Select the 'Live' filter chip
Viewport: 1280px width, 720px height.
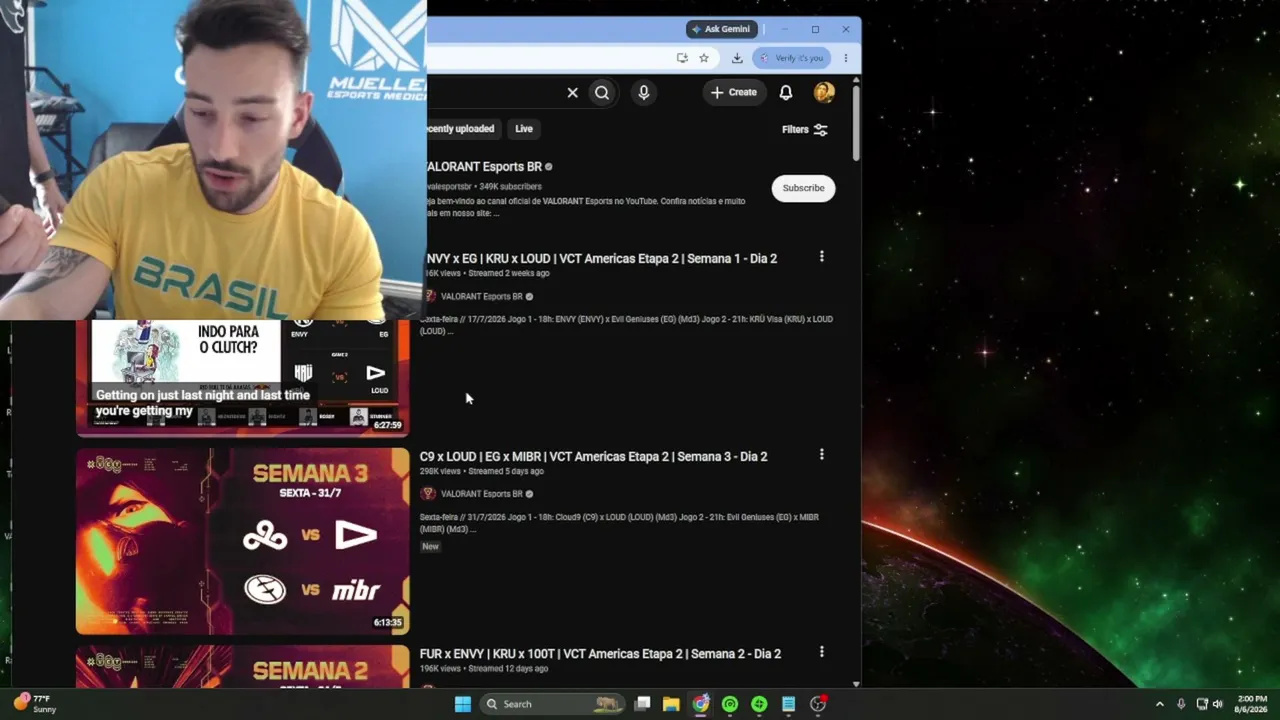tap(524, 129)
